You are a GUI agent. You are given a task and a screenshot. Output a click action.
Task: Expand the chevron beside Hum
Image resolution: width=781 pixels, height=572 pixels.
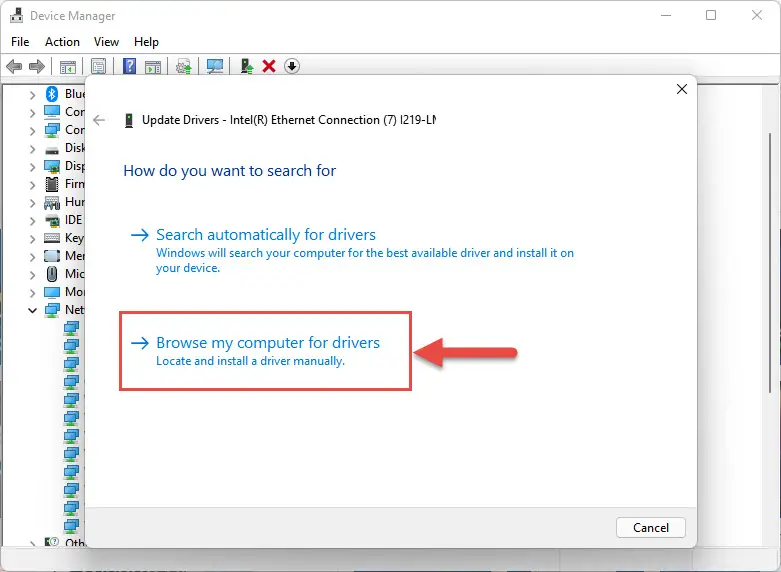point(32,203)
